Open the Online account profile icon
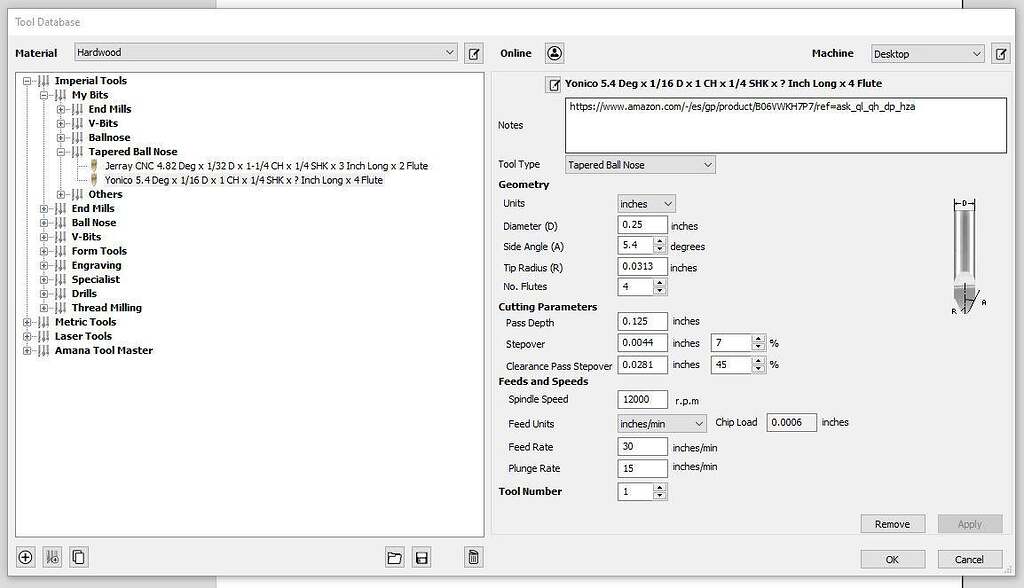 pos(555,53)
